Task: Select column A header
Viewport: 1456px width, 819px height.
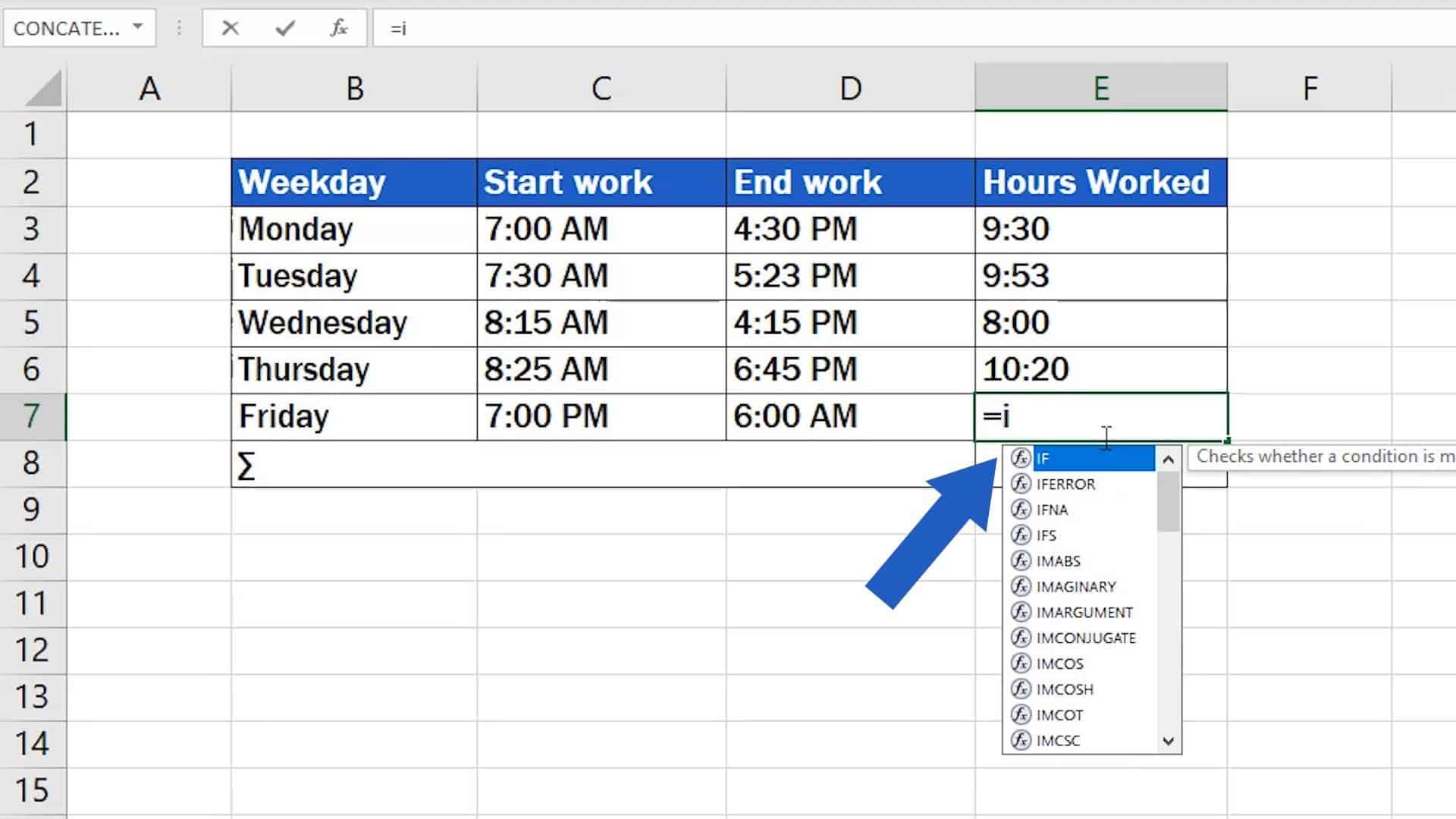Action: pyautogui.click(x=149, y=88)
